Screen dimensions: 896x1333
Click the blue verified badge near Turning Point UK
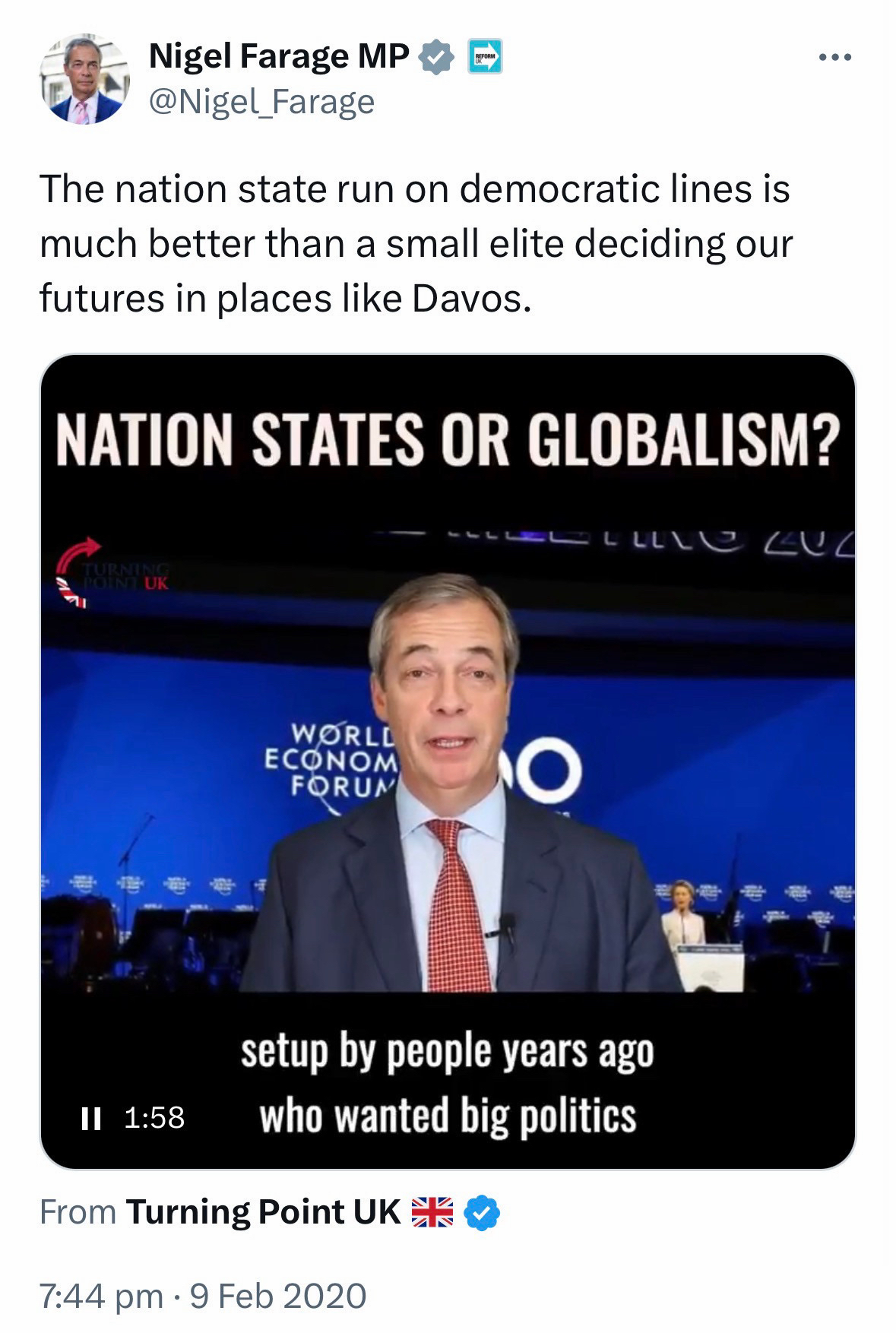click(x=482, y=1212)
